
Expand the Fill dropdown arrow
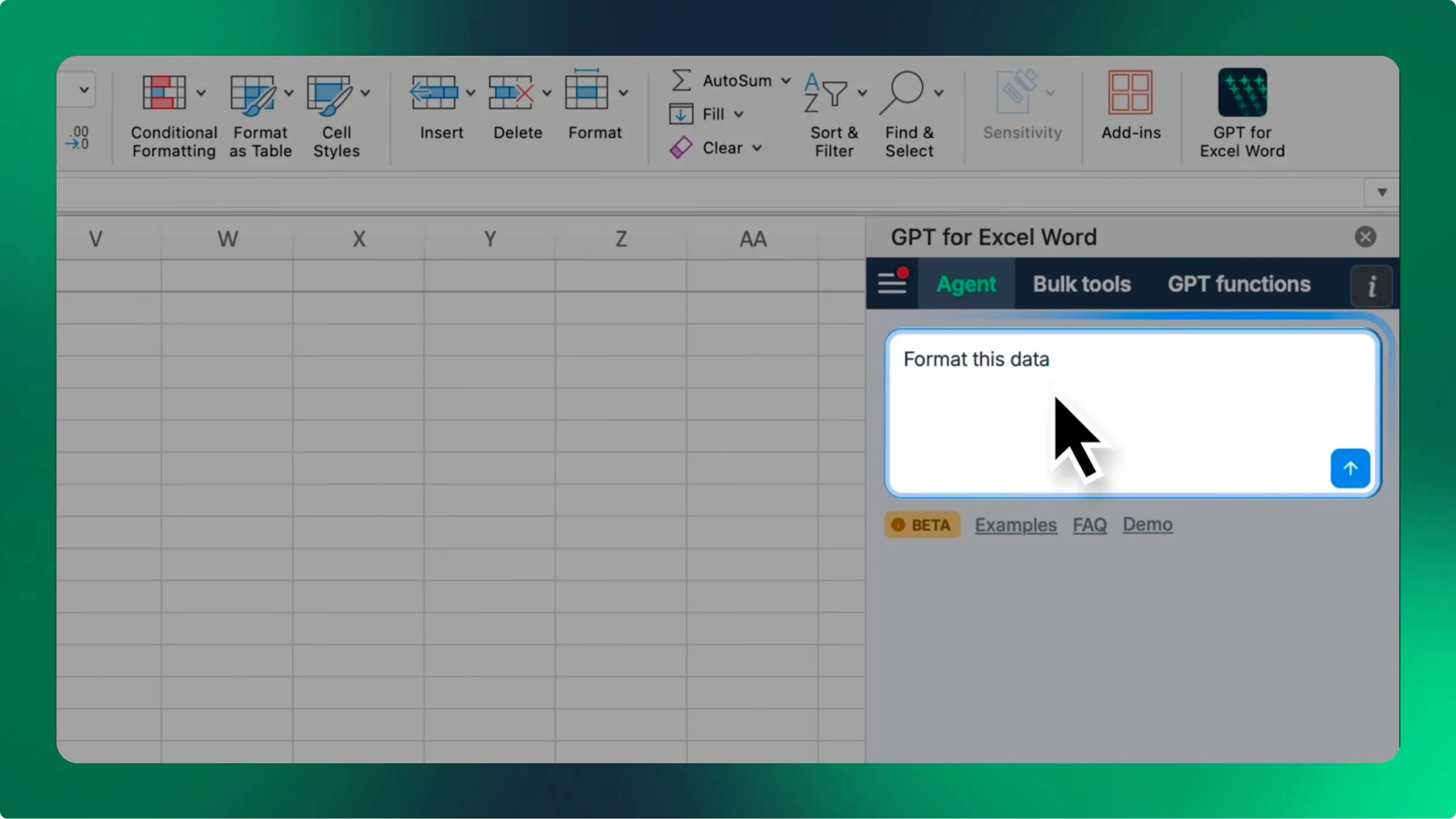(x=738, y=114)
